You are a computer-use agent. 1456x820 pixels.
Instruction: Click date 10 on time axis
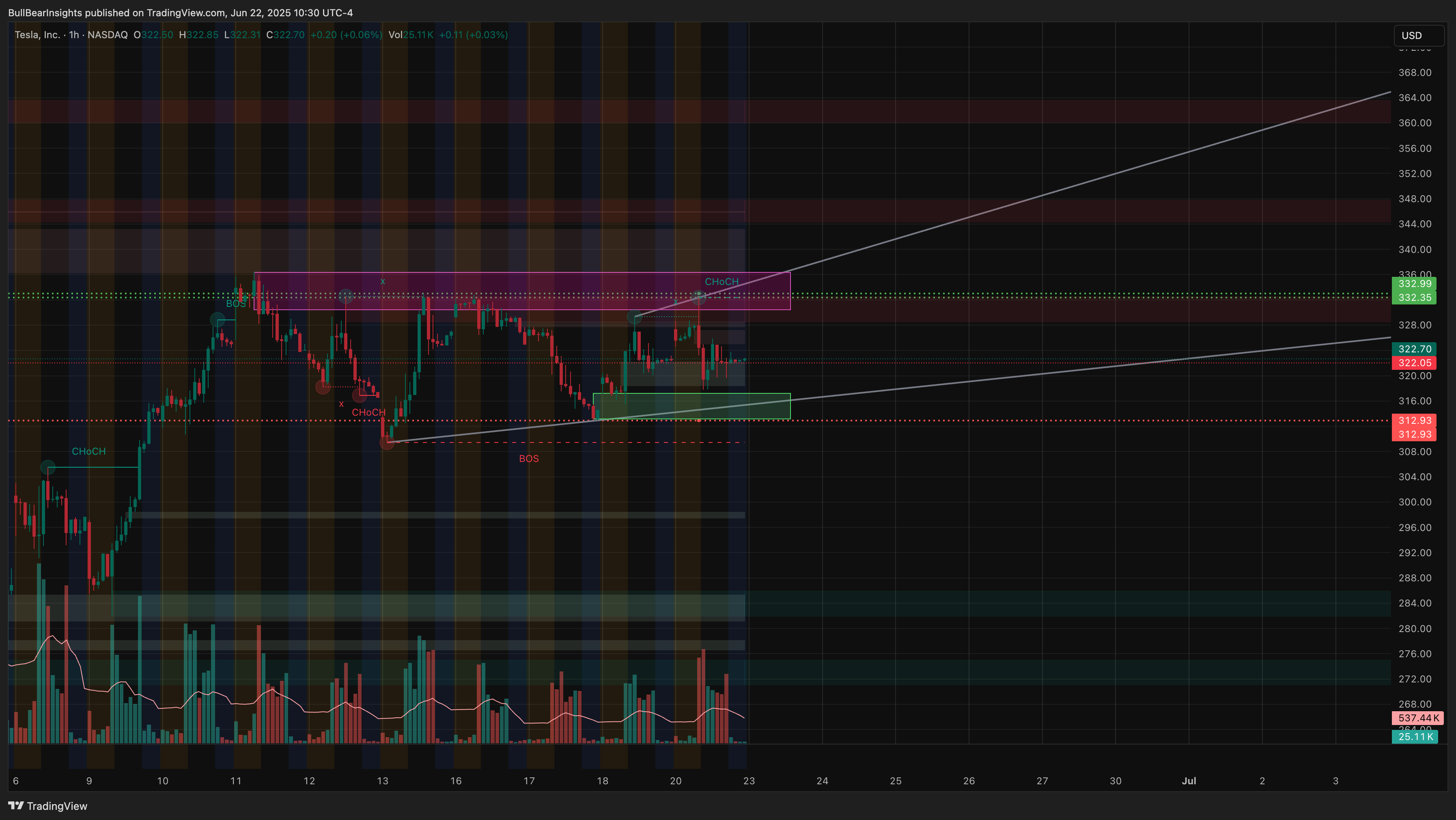[162, 781]
